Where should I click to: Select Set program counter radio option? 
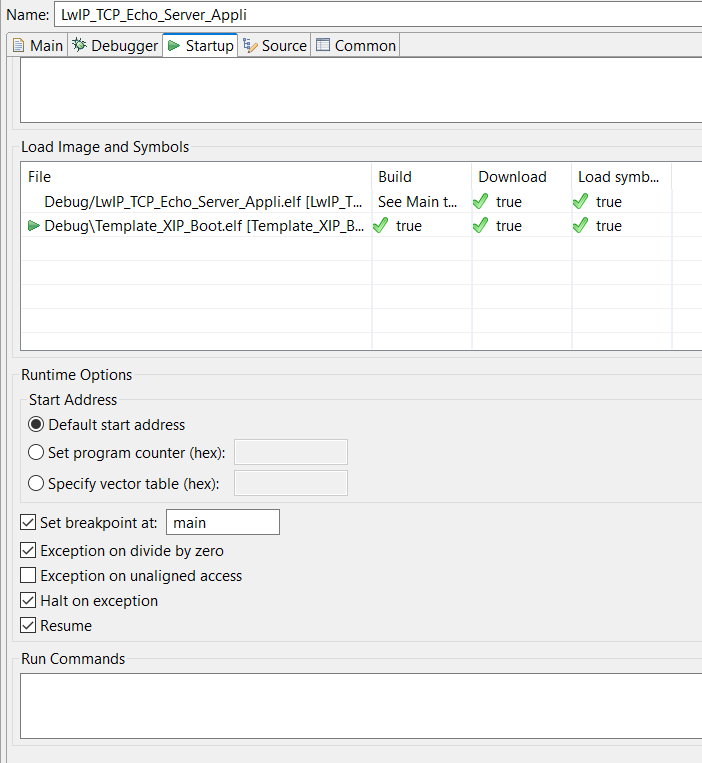[x=37, y=453]
